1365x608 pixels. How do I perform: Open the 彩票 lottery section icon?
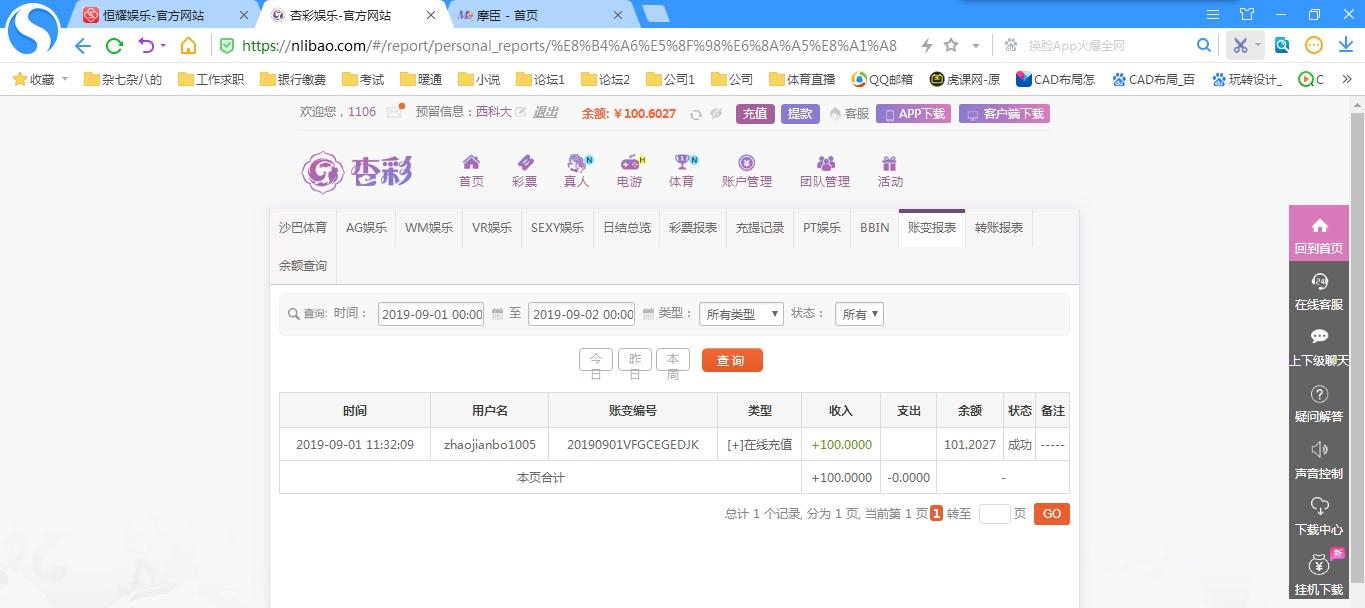[x=524, y=163]
